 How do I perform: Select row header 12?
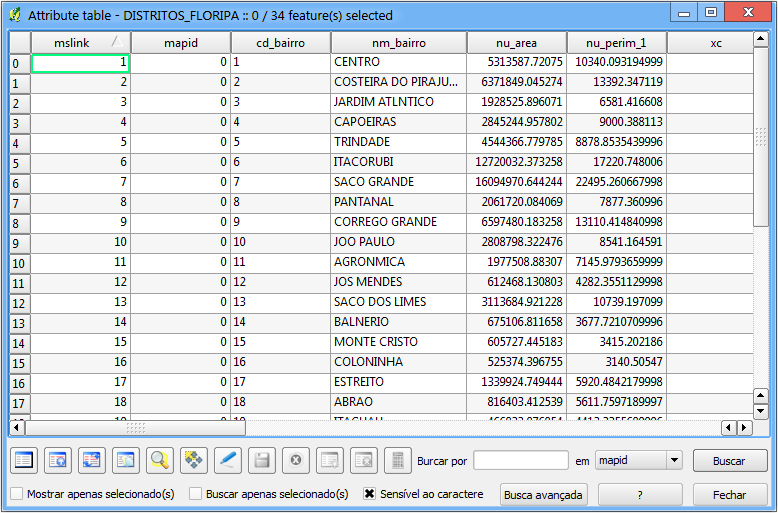[x=20, y=303]
